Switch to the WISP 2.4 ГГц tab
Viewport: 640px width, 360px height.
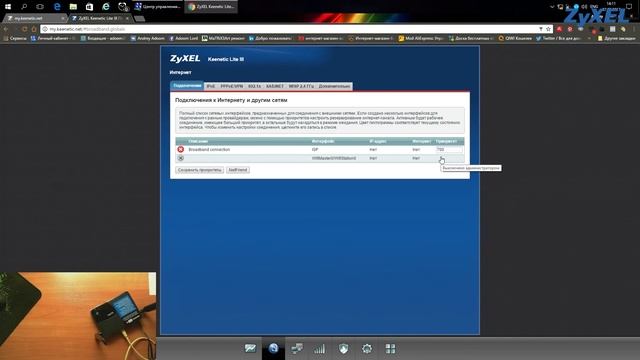tap(301, 86)
